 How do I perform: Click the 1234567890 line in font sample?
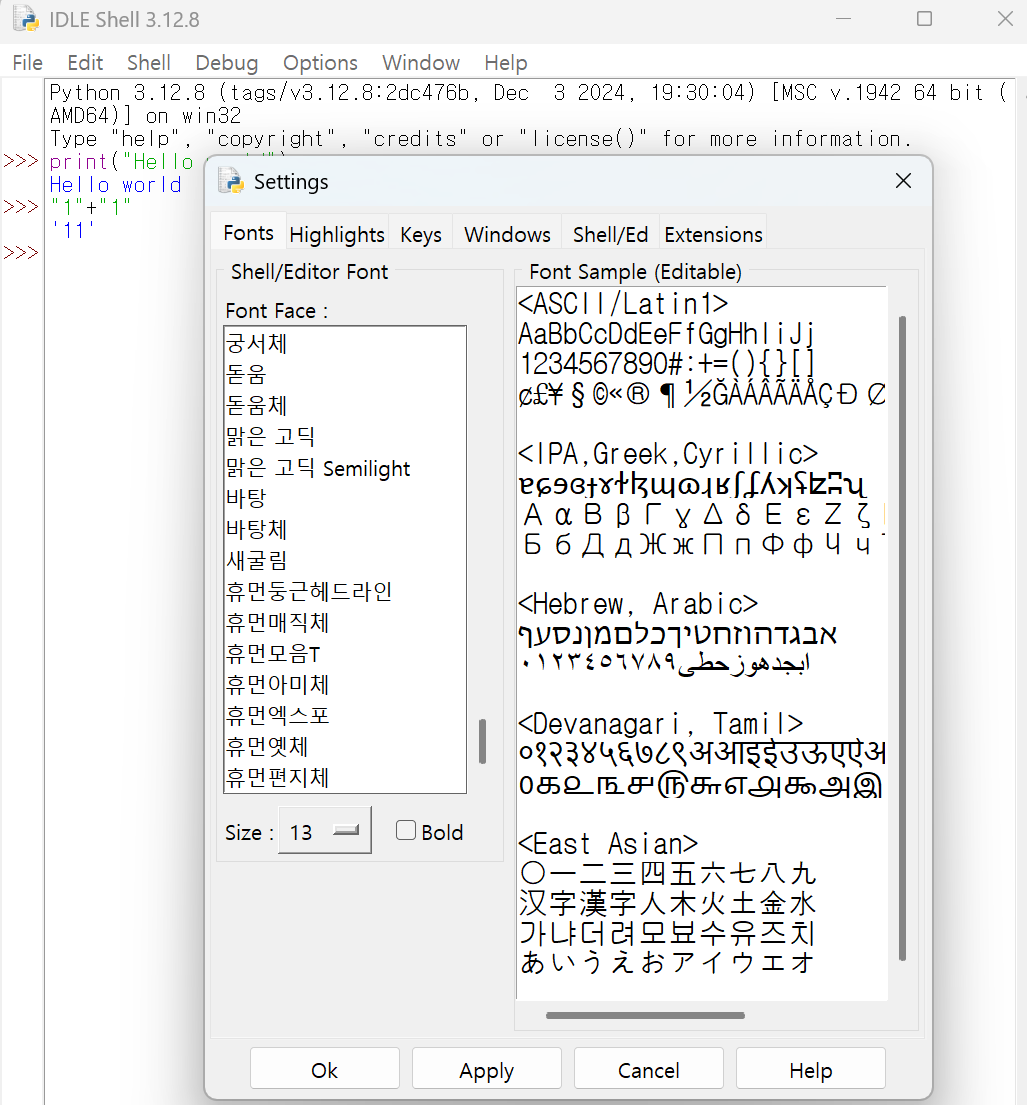coord(667,364)
